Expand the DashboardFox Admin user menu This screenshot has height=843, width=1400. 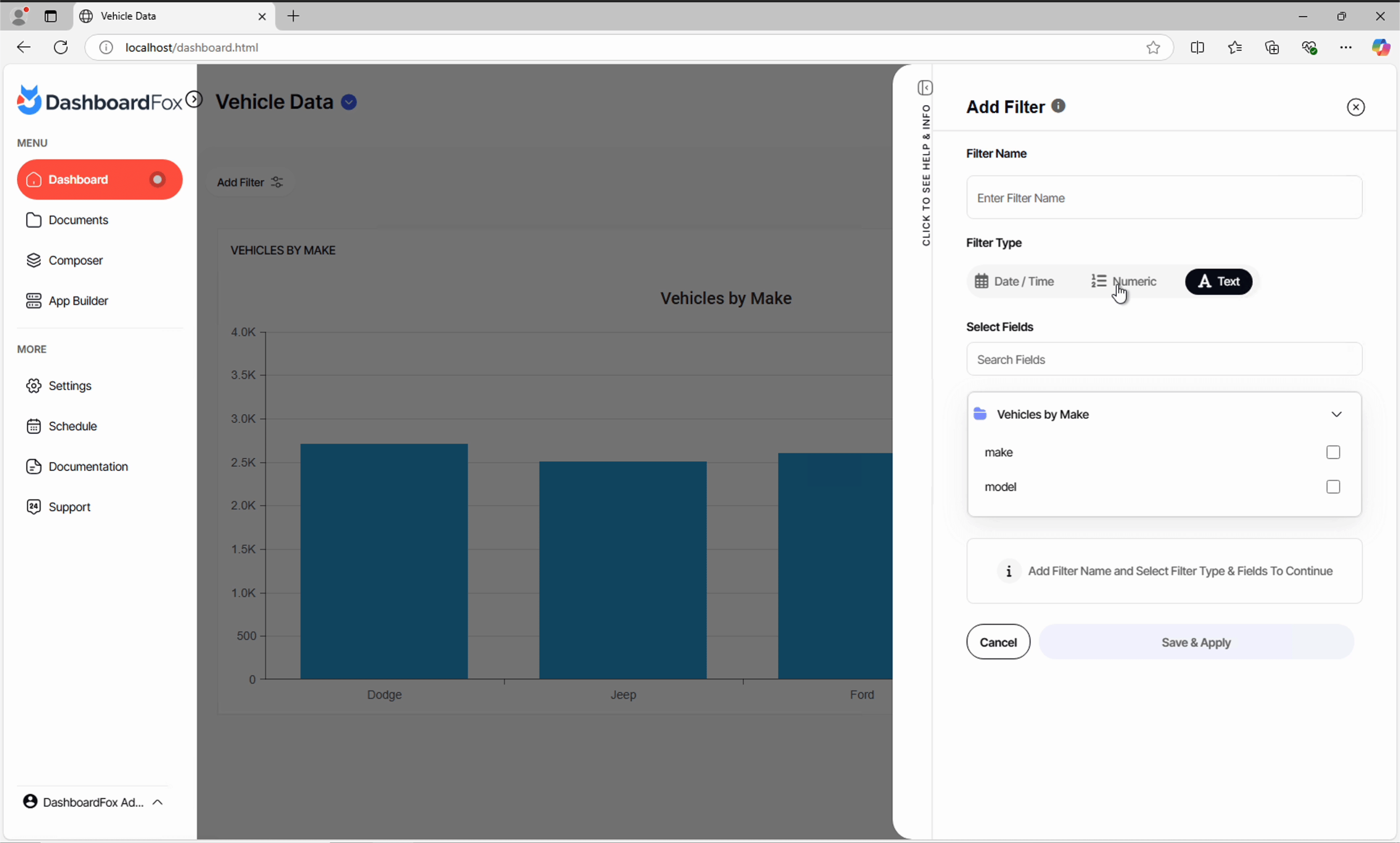pyautogui.click(x=94, y=801)
